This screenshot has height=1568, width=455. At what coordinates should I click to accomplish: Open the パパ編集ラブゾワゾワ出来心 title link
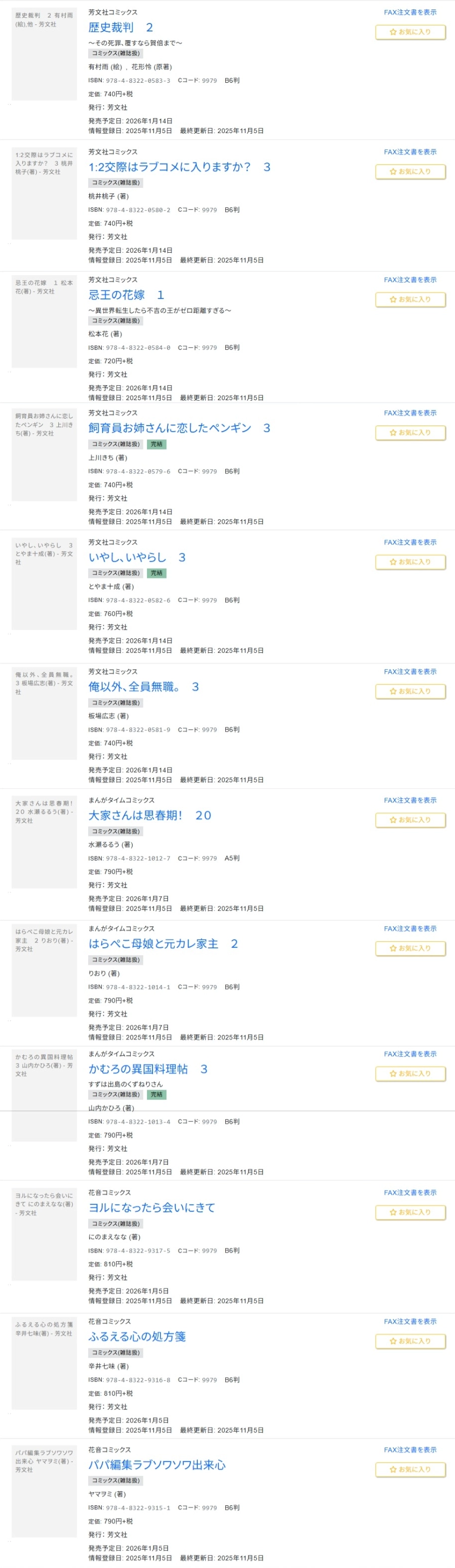click(x=156, y=1464)
